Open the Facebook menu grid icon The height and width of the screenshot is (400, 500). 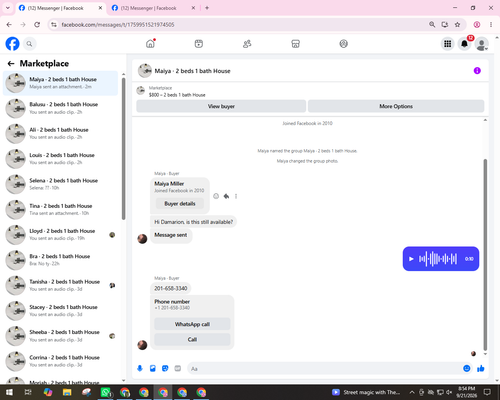point(448,44)
